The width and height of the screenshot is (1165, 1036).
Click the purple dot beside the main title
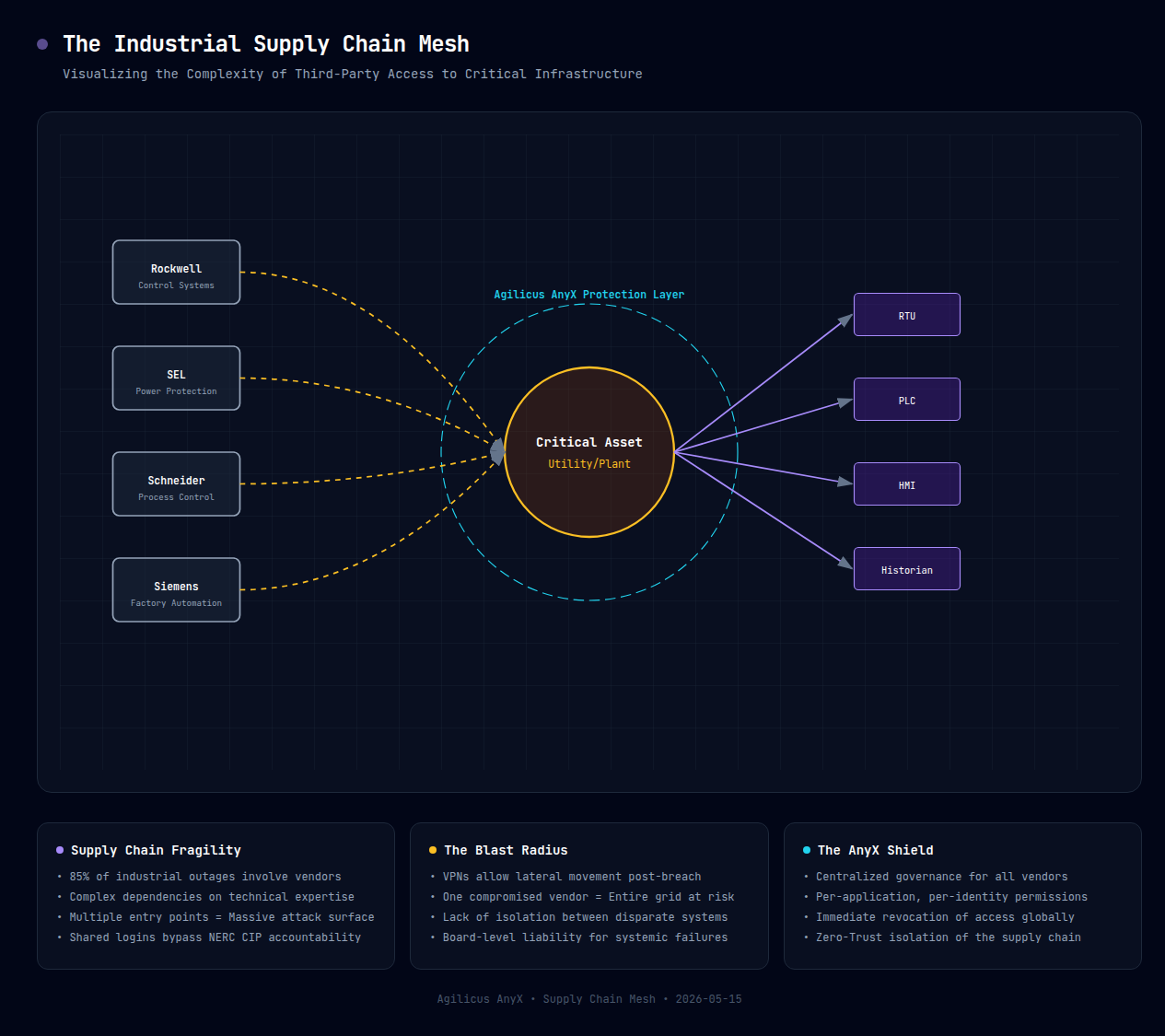(42, 44)
